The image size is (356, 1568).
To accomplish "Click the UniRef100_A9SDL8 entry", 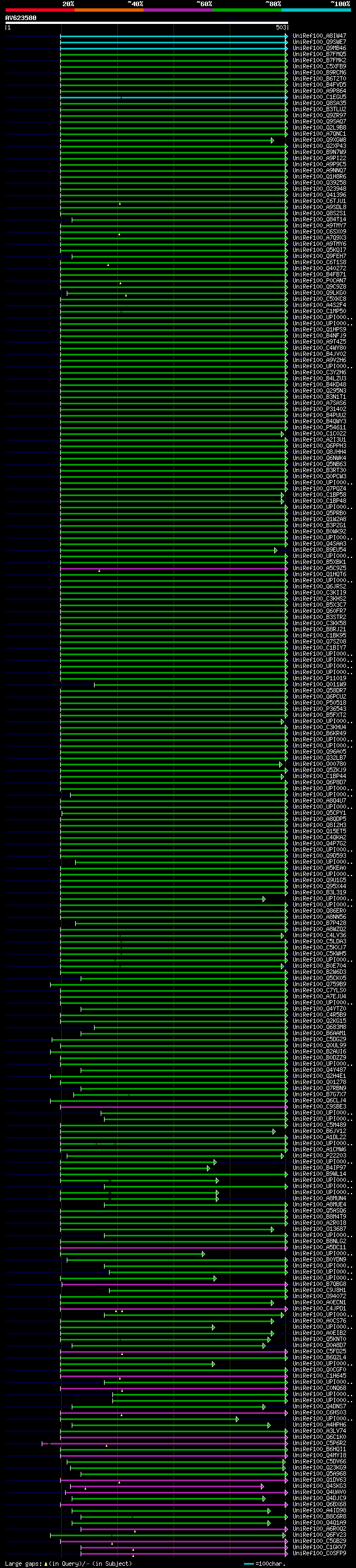I will 319,207.
